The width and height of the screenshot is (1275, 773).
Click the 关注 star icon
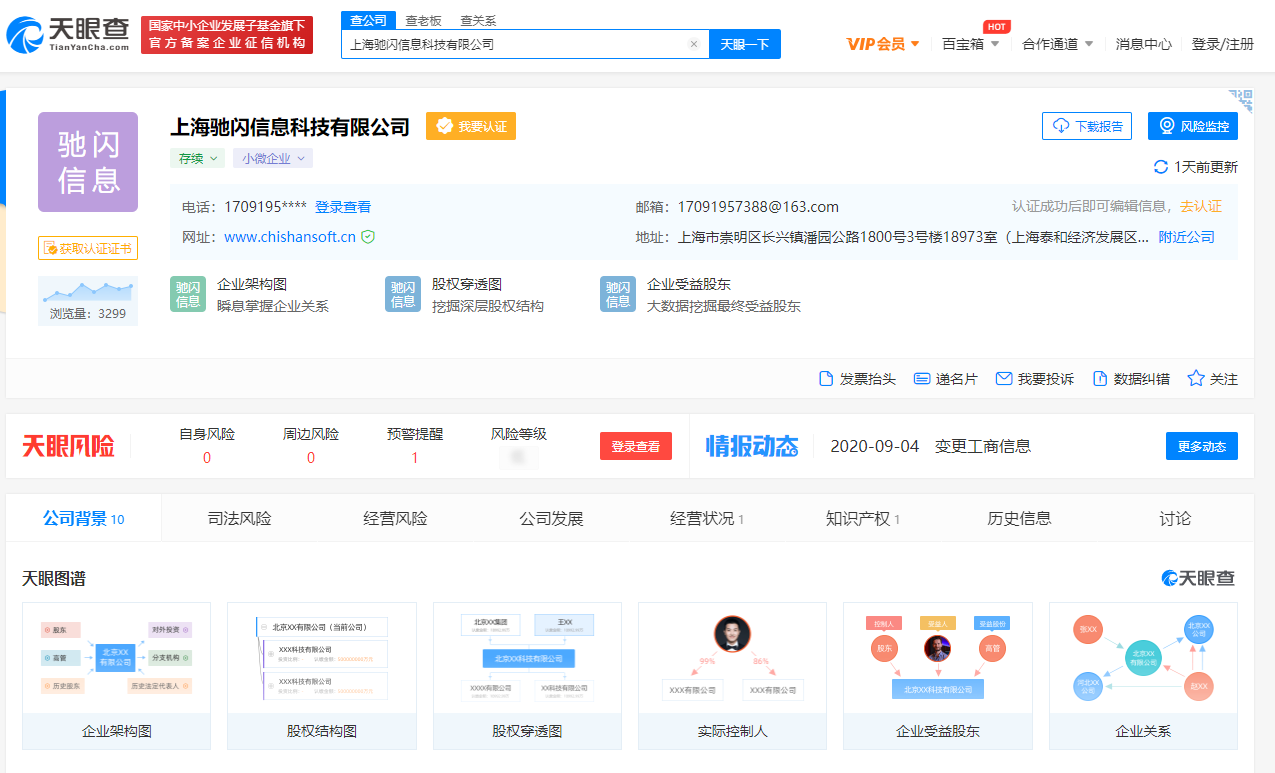coord(1195,379)
